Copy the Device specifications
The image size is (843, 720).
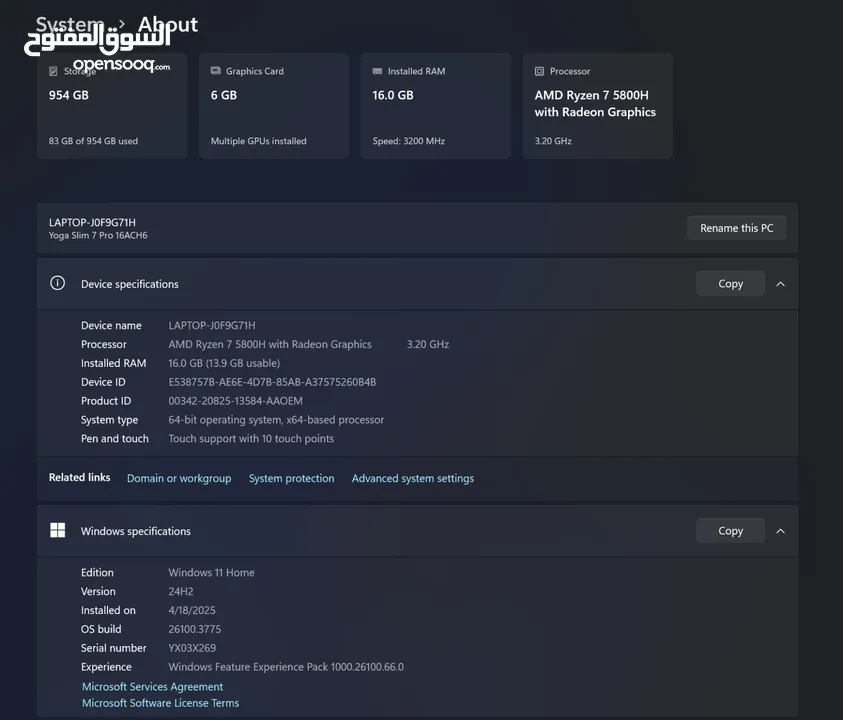click(730, 283)
